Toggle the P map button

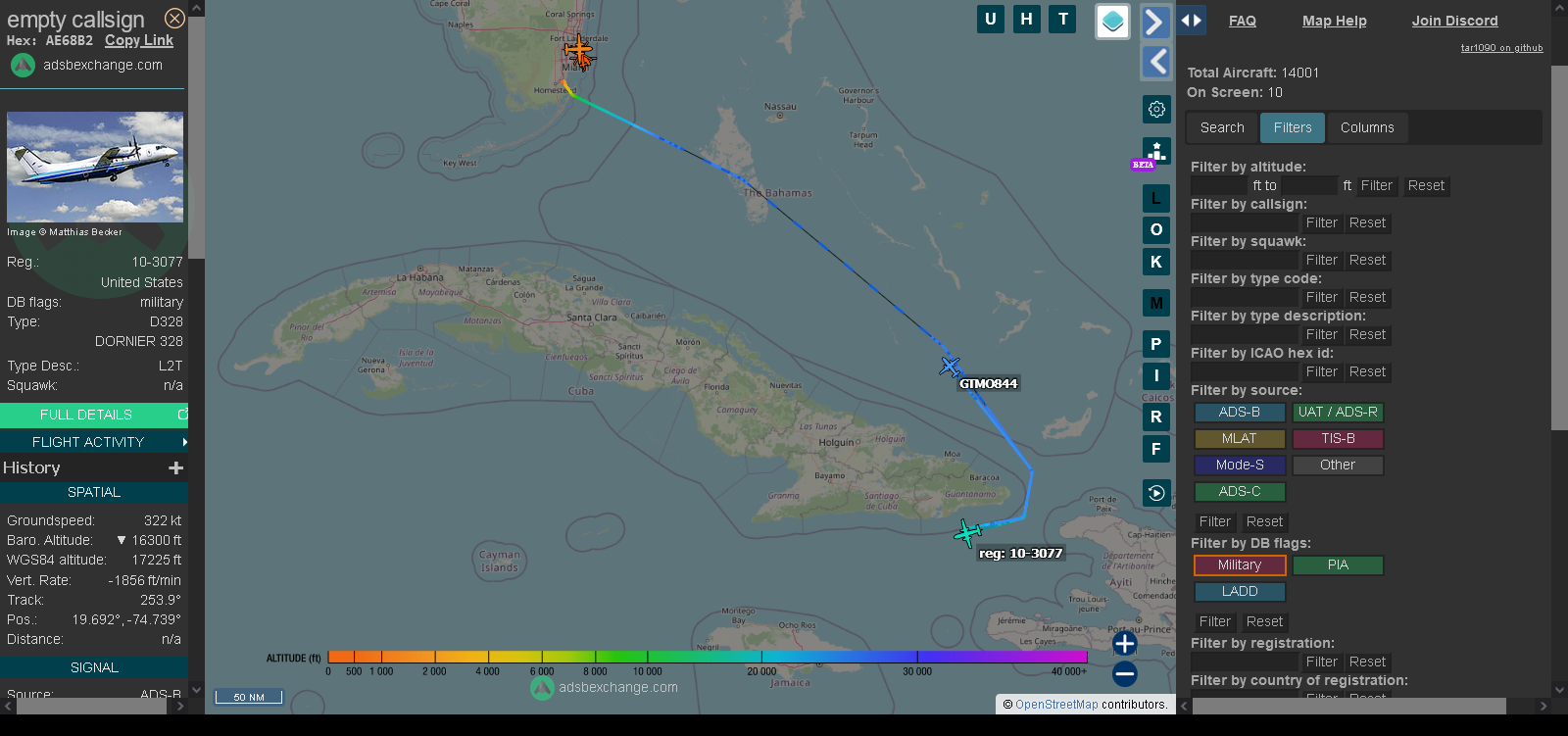coord(1156,344)
